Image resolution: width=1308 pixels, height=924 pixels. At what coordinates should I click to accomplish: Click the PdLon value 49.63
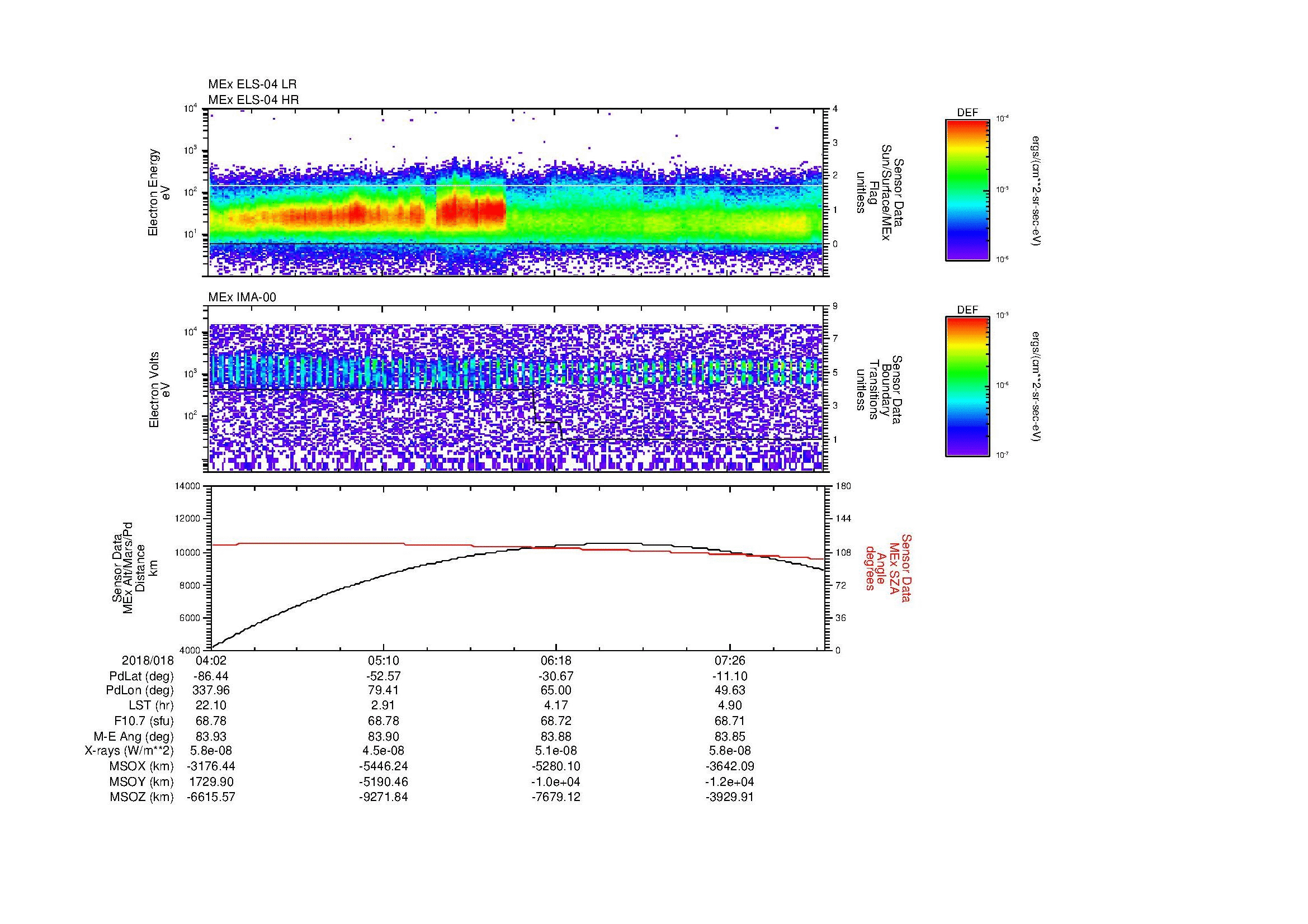coord(730,690)
